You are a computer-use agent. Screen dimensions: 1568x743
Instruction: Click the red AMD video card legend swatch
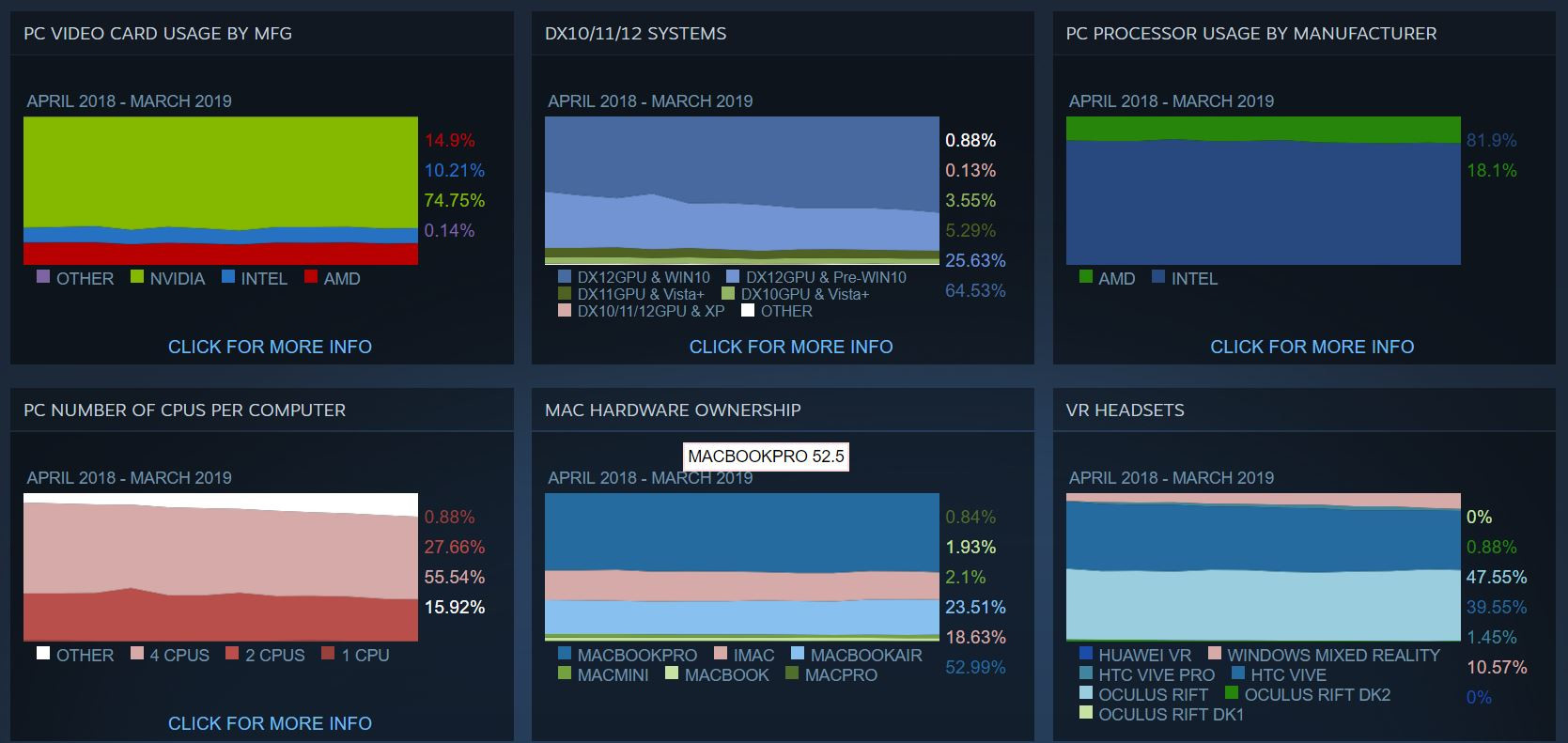pyautogui.click(x=311, y=277)
